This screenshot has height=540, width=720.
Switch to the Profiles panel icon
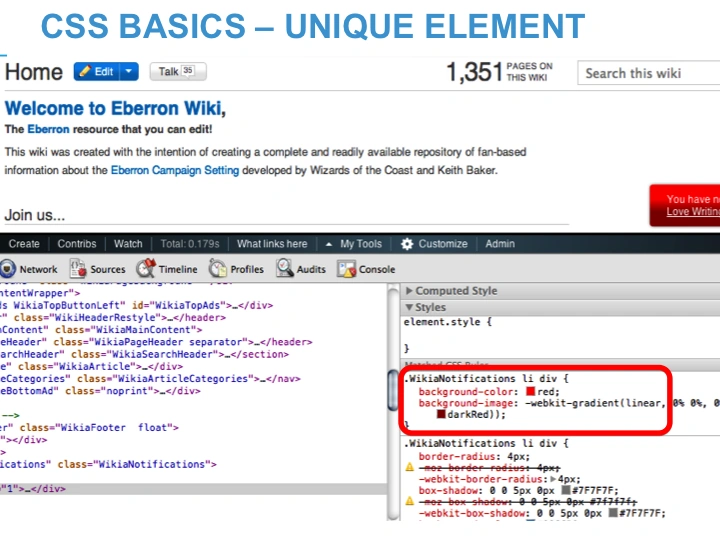point(218,269)
